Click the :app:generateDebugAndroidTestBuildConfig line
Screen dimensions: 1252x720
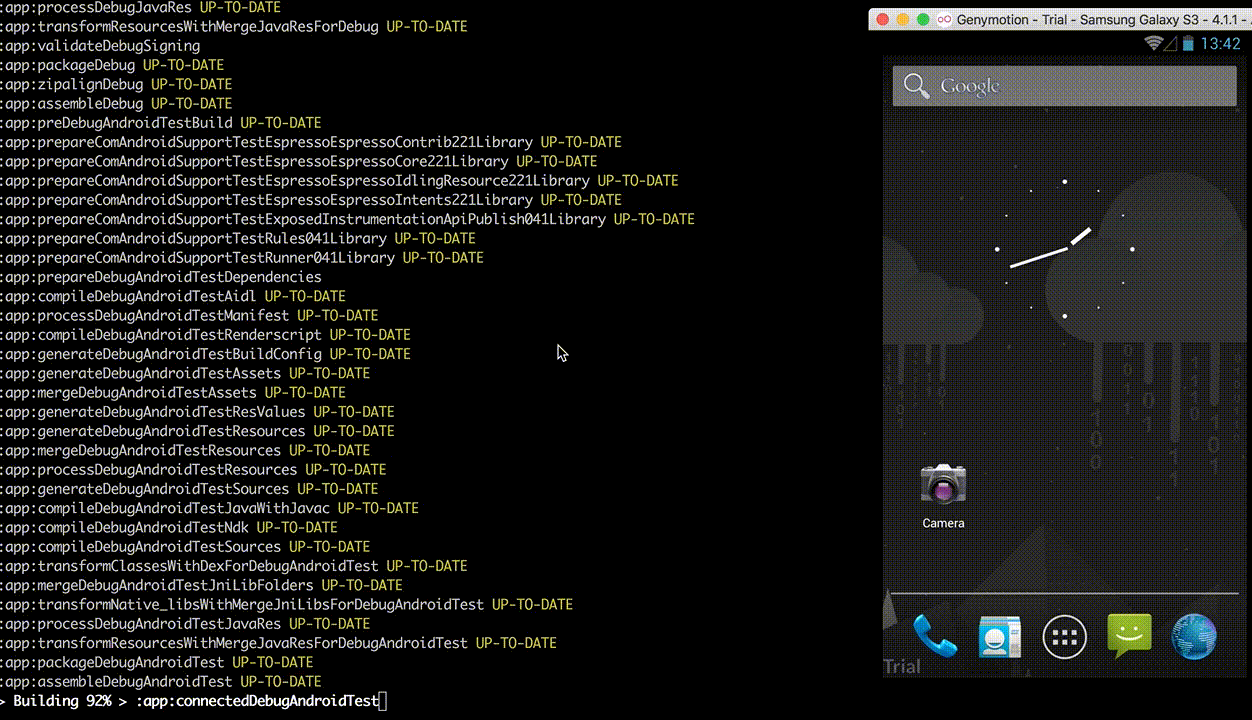pyautogui.click(x=205, y=354)
